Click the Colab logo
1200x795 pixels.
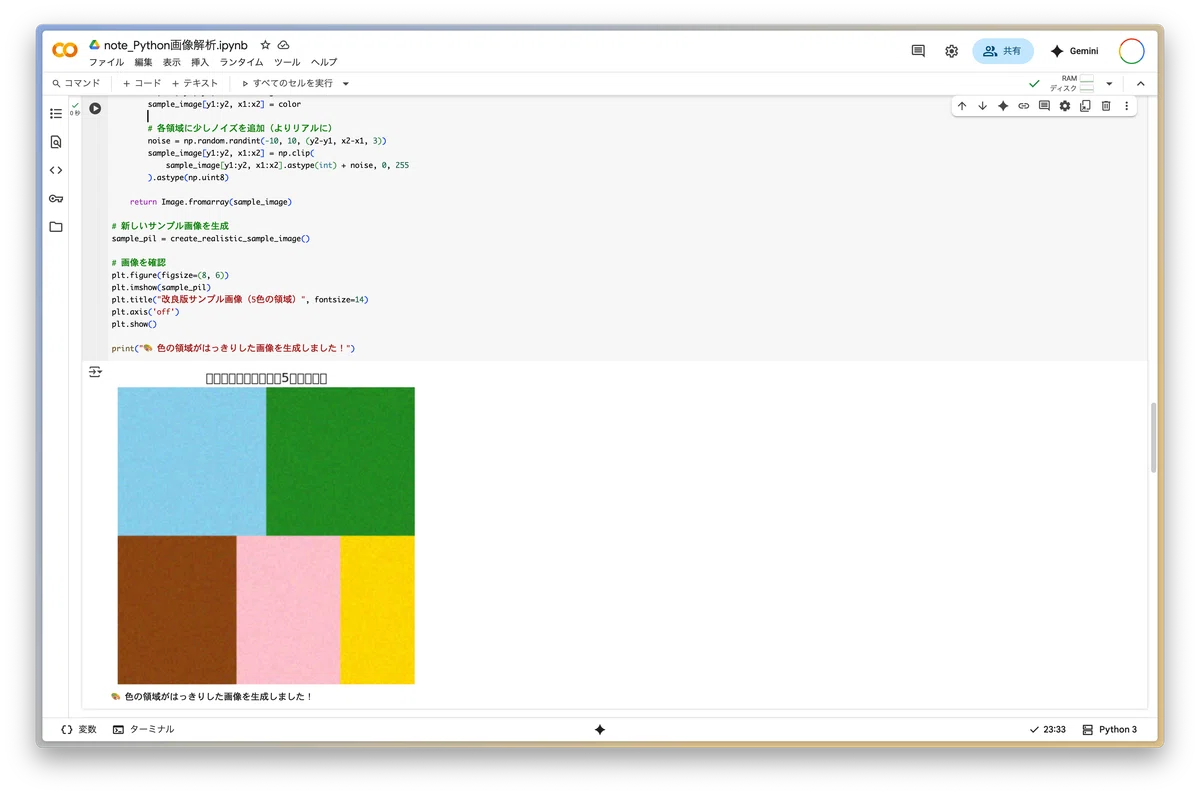pyautogui.click(x=65, y=51)
